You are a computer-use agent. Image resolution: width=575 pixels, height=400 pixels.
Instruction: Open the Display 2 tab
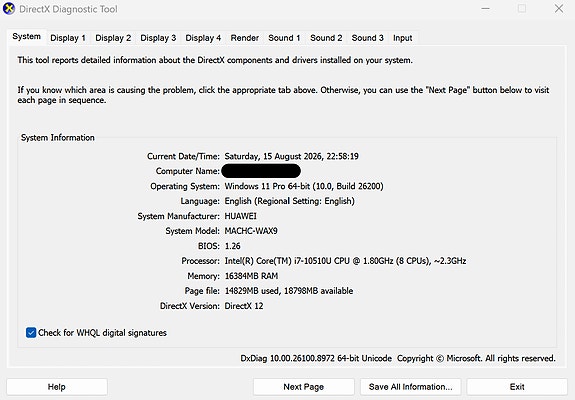[x=113, y=38]
